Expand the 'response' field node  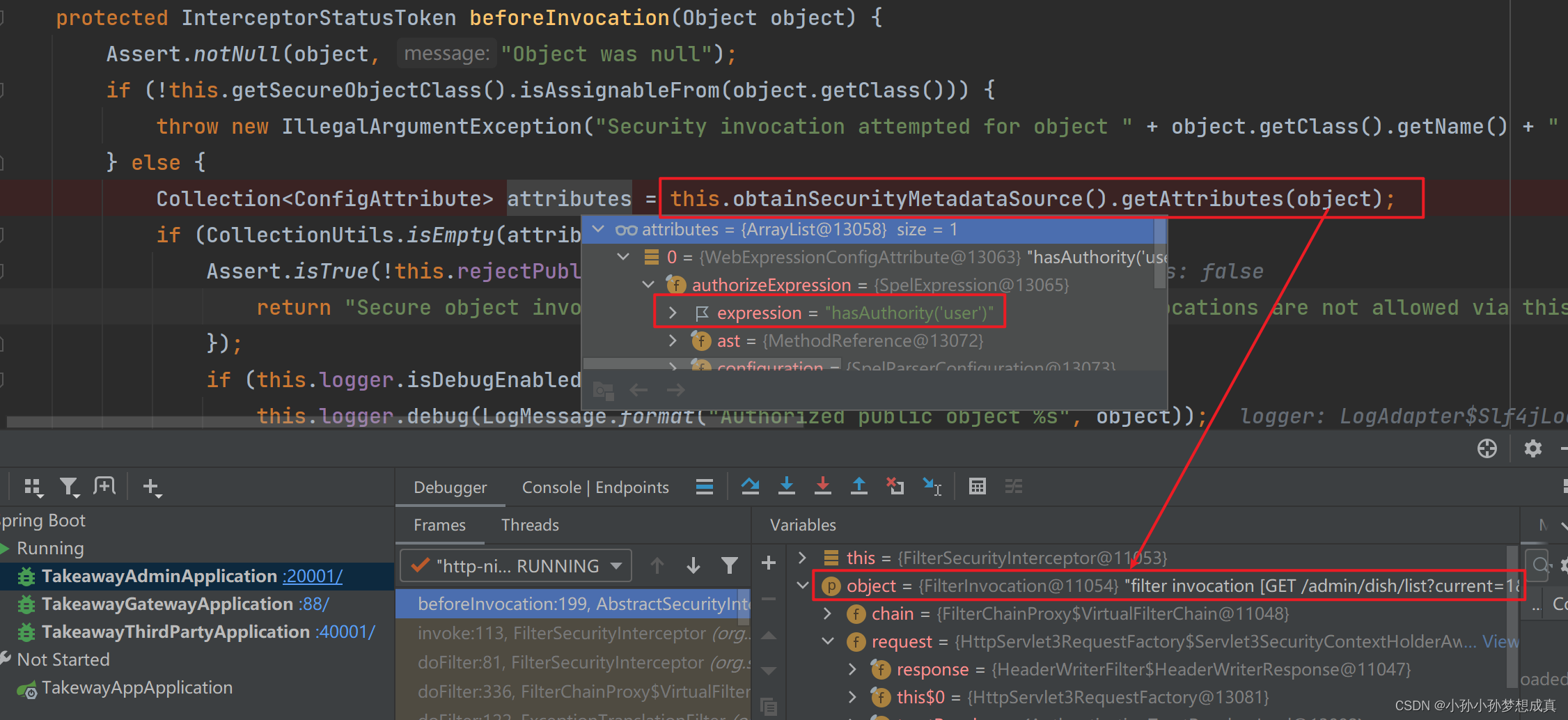tap(852, 669)
